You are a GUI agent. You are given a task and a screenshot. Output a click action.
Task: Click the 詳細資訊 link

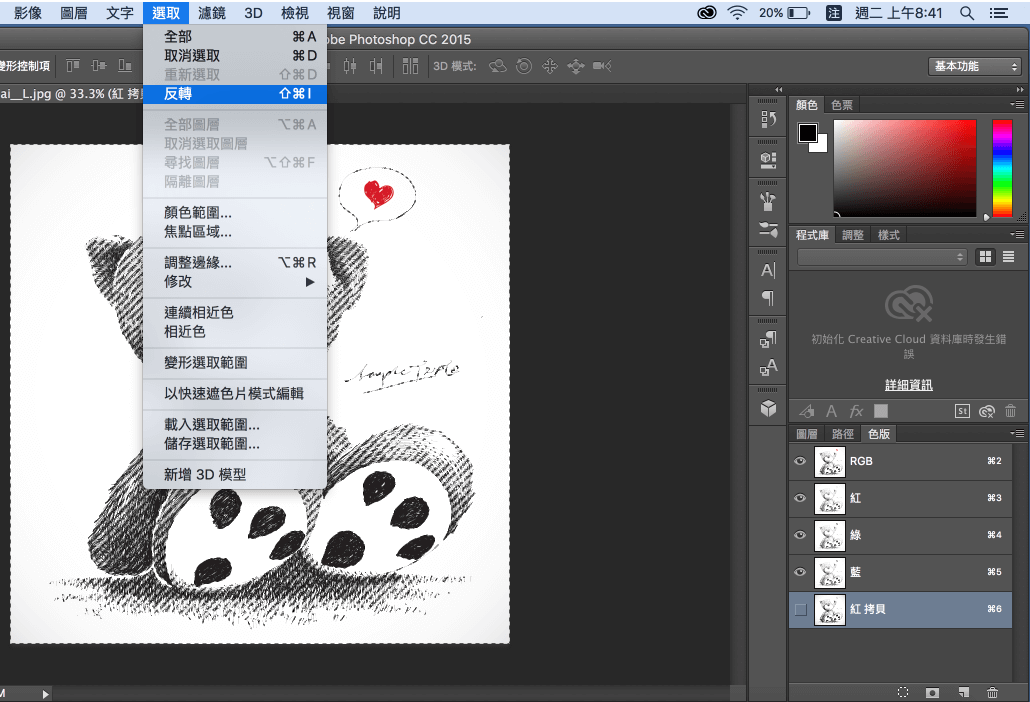[908, 385]
